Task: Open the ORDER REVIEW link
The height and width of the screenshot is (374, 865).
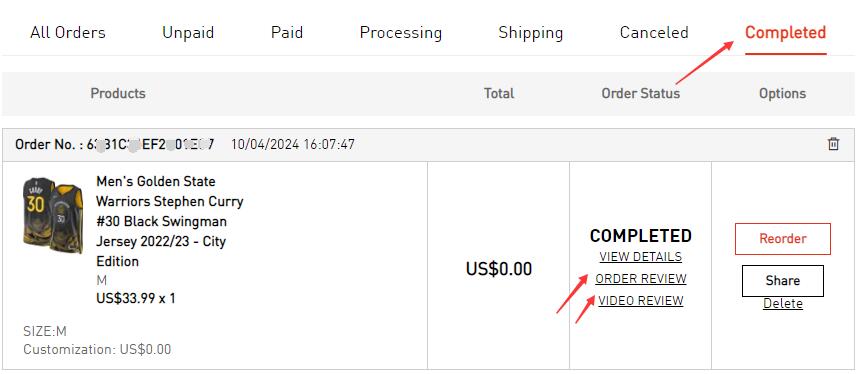Action: (x=640, y=279)
